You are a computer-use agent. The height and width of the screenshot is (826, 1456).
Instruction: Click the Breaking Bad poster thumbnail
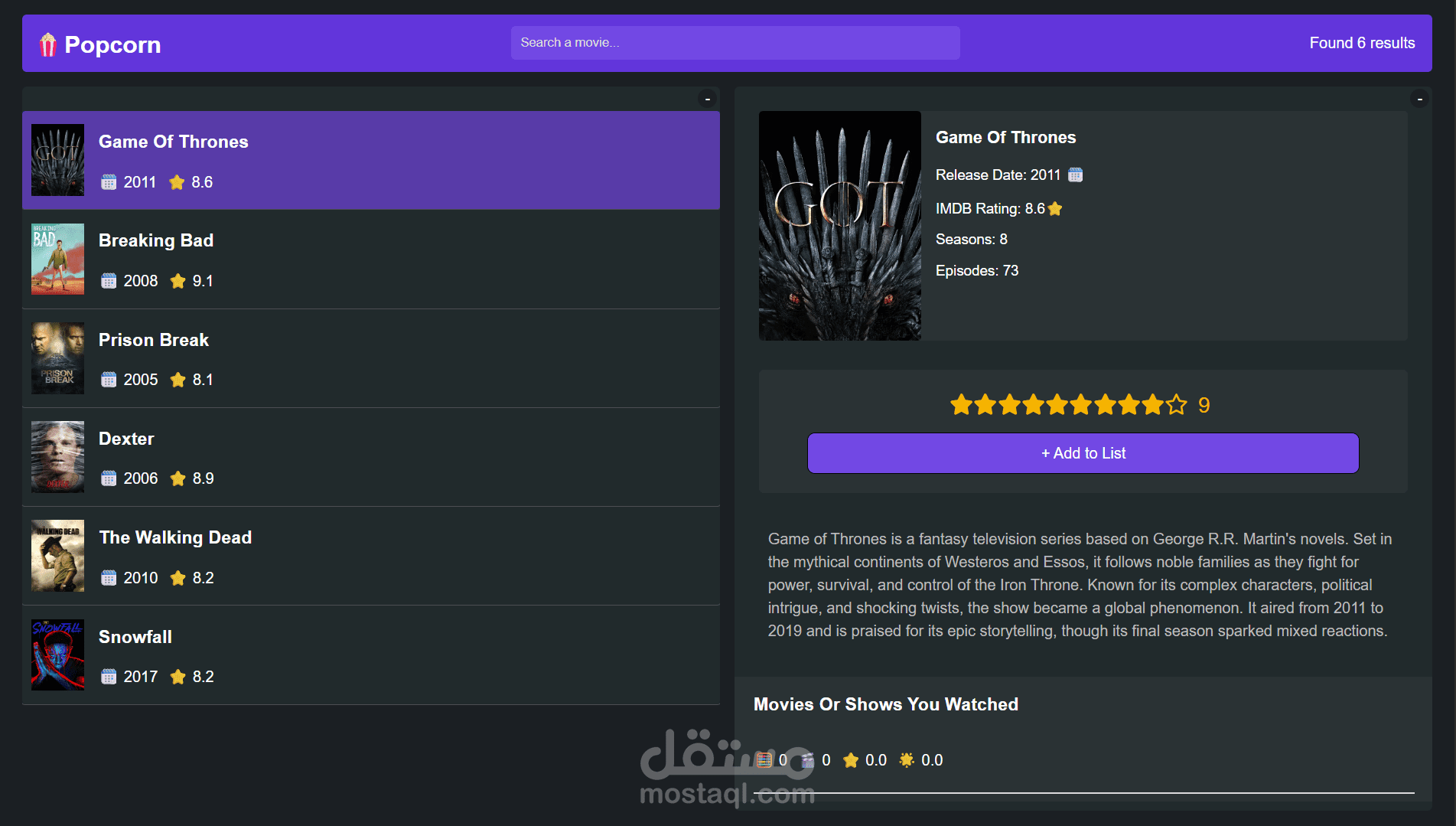[58, 259]
